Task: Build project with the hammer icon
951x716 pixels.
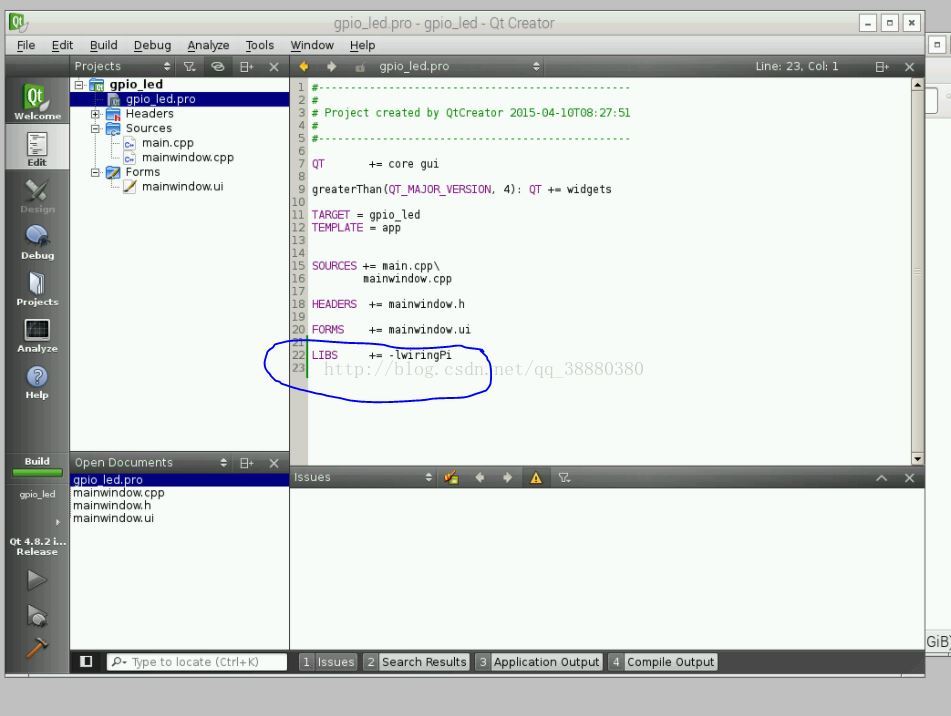Action: (x=36, y=648)
